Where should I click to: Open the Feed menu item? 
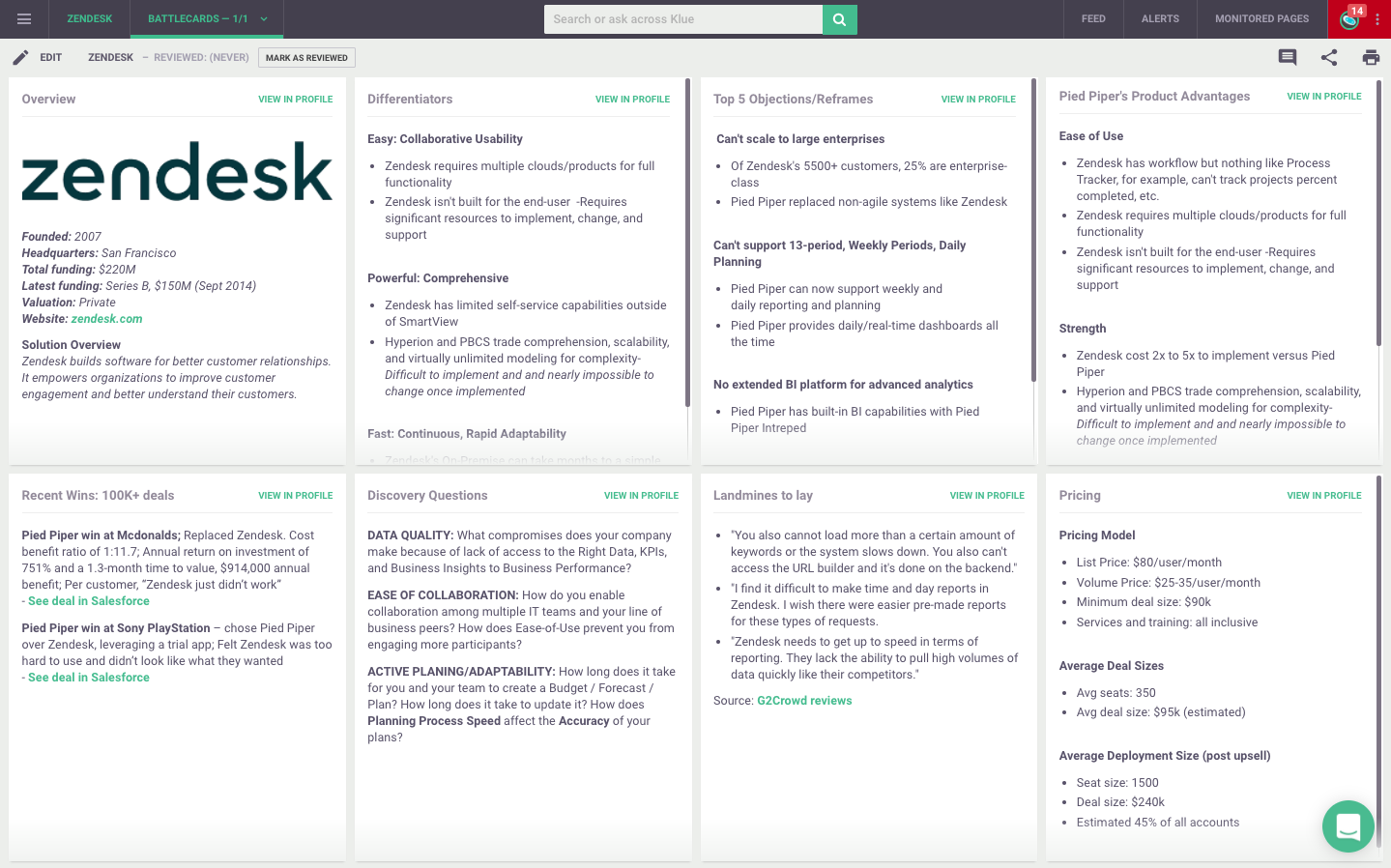coord(1093,19)
